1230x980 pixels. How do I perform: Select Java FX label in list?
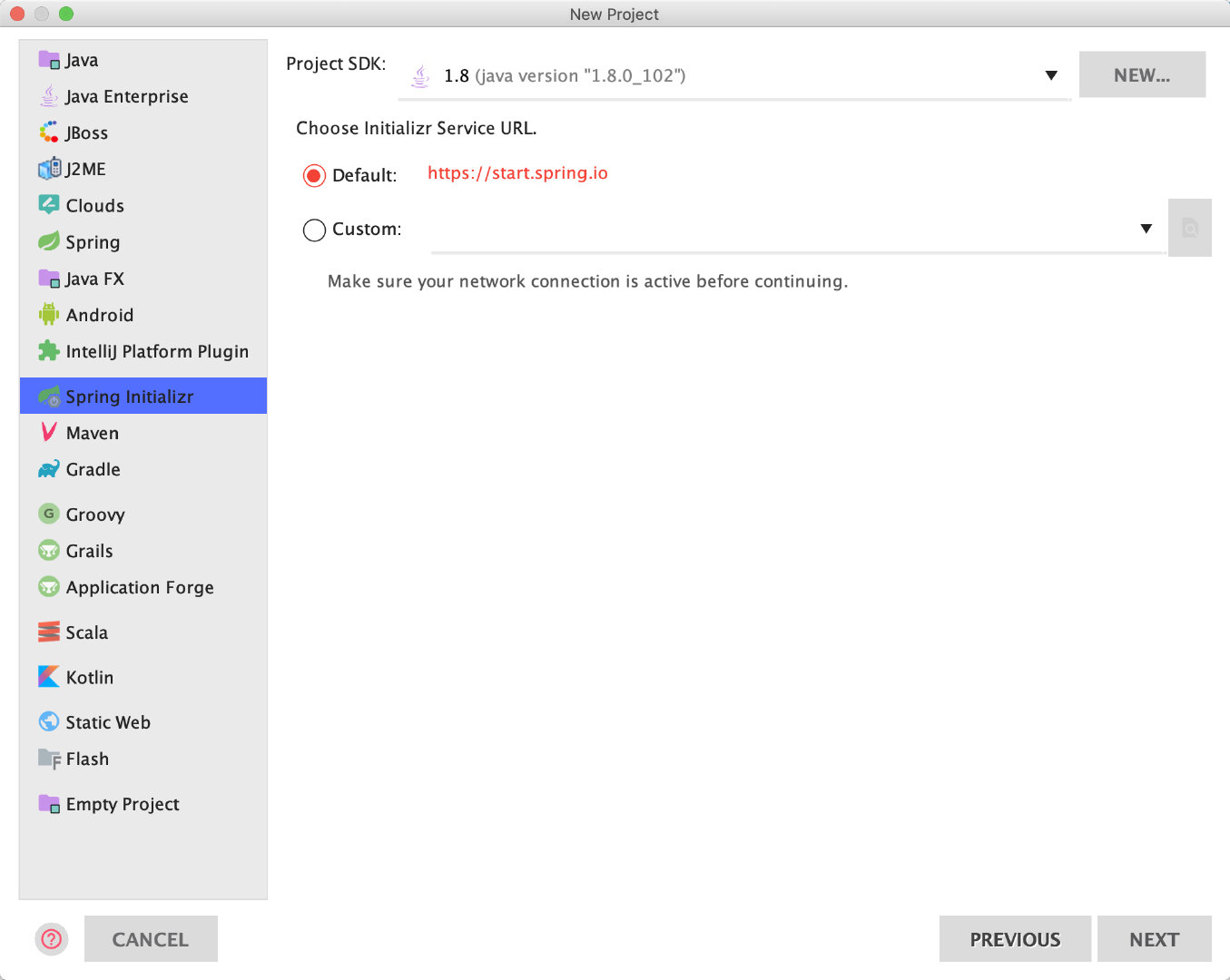(95, 279)
